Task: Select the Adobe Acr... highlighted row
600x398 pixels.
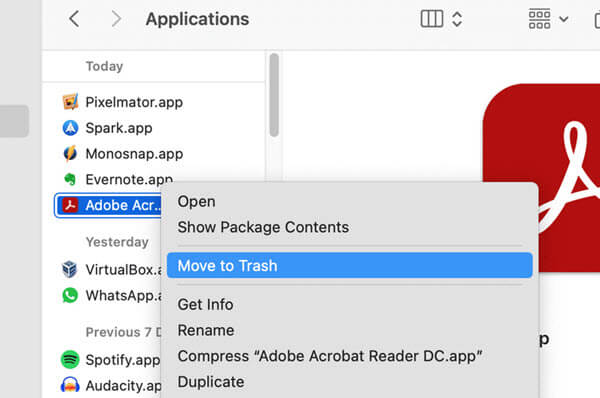Action: pyautogui.click(x=108, y=205)
